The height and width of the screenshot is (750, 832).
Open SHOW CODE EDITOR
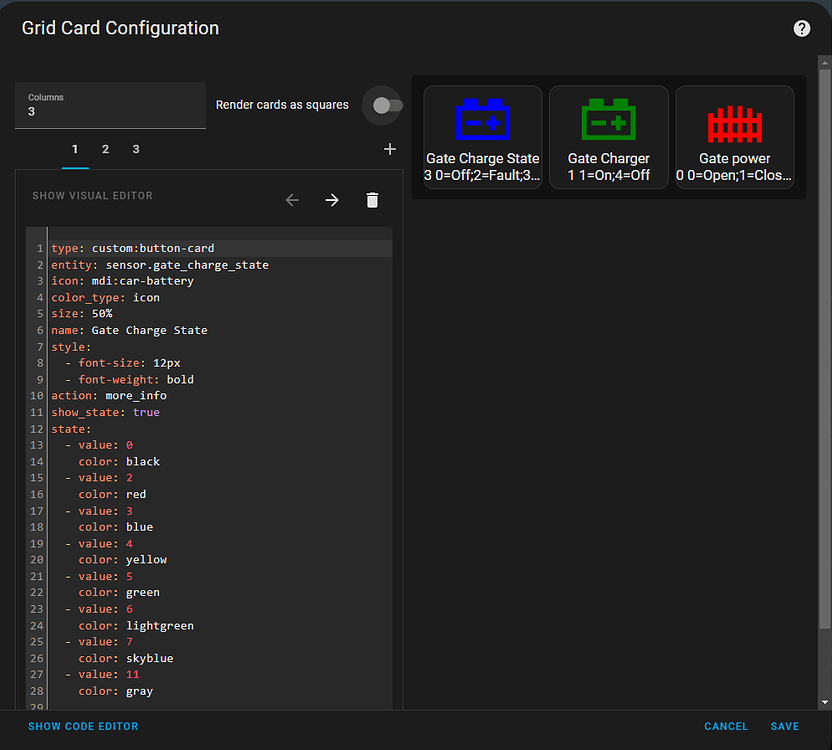(83, 726)
